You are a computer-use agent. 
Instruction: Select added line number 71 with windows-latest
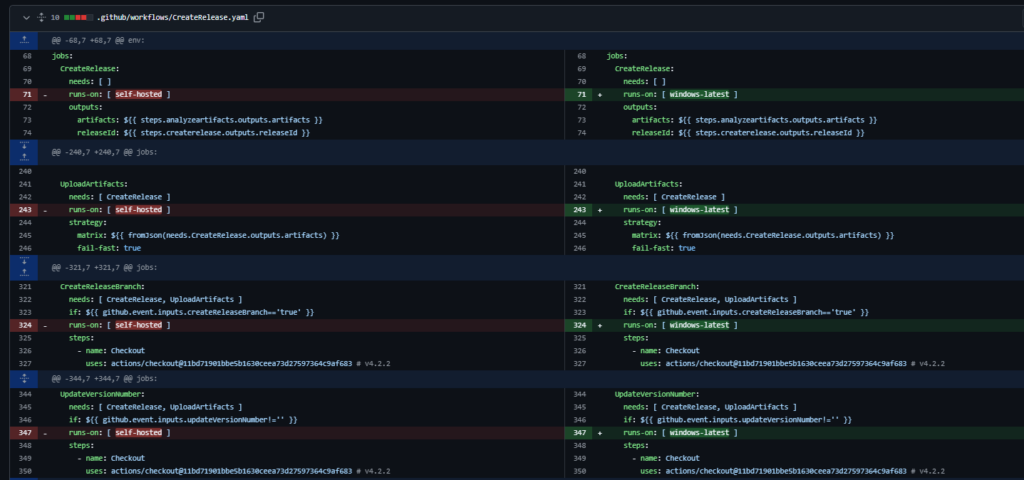(579, 95)
